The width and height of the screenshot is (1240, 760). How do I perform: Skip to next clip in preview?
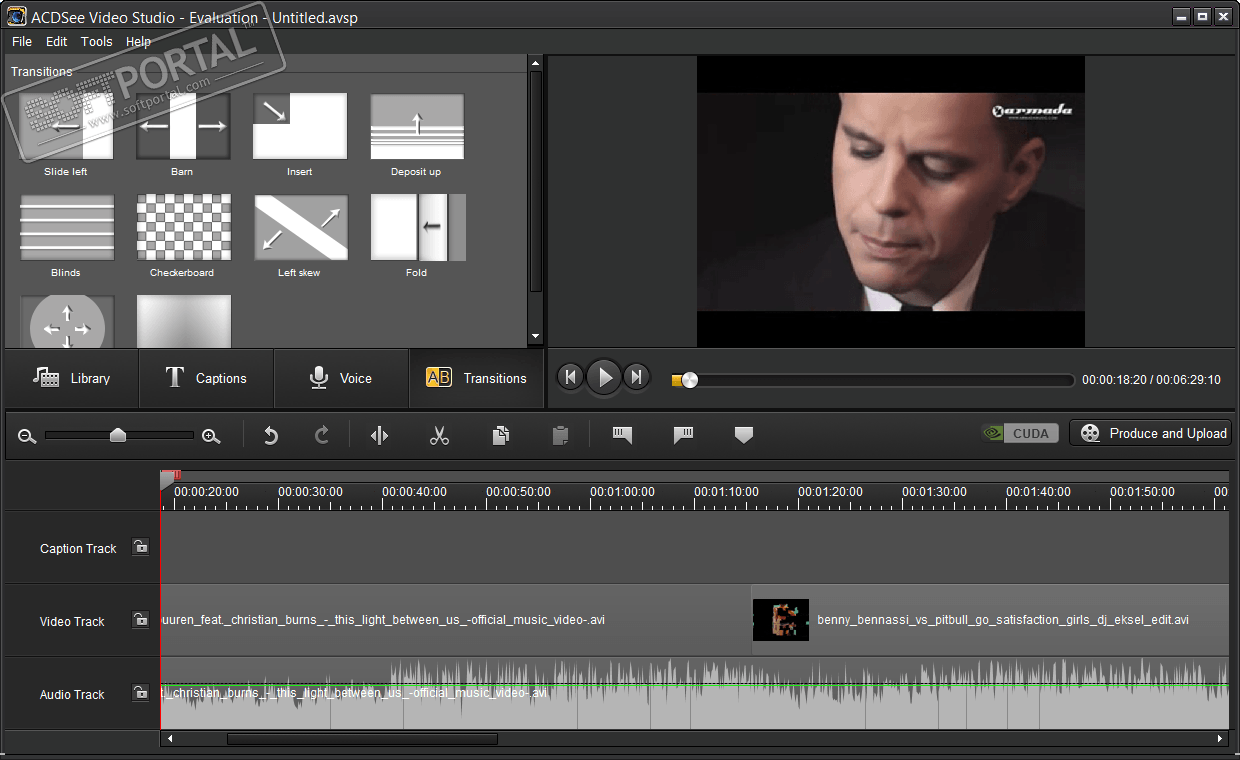[x=637, y=377]
